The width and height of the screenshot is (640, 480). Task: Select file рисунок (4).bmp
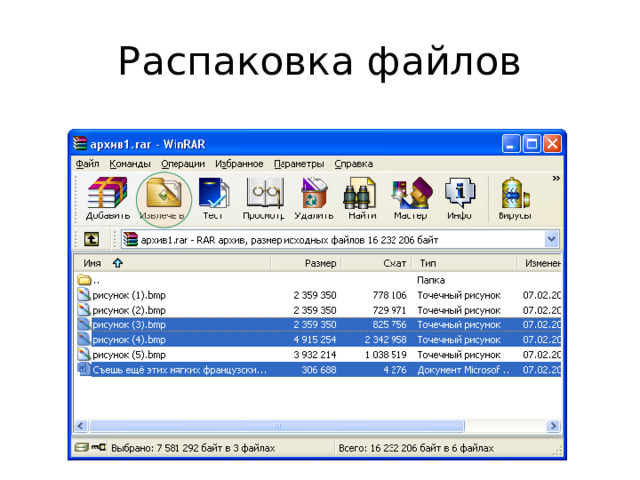(318, 340)
